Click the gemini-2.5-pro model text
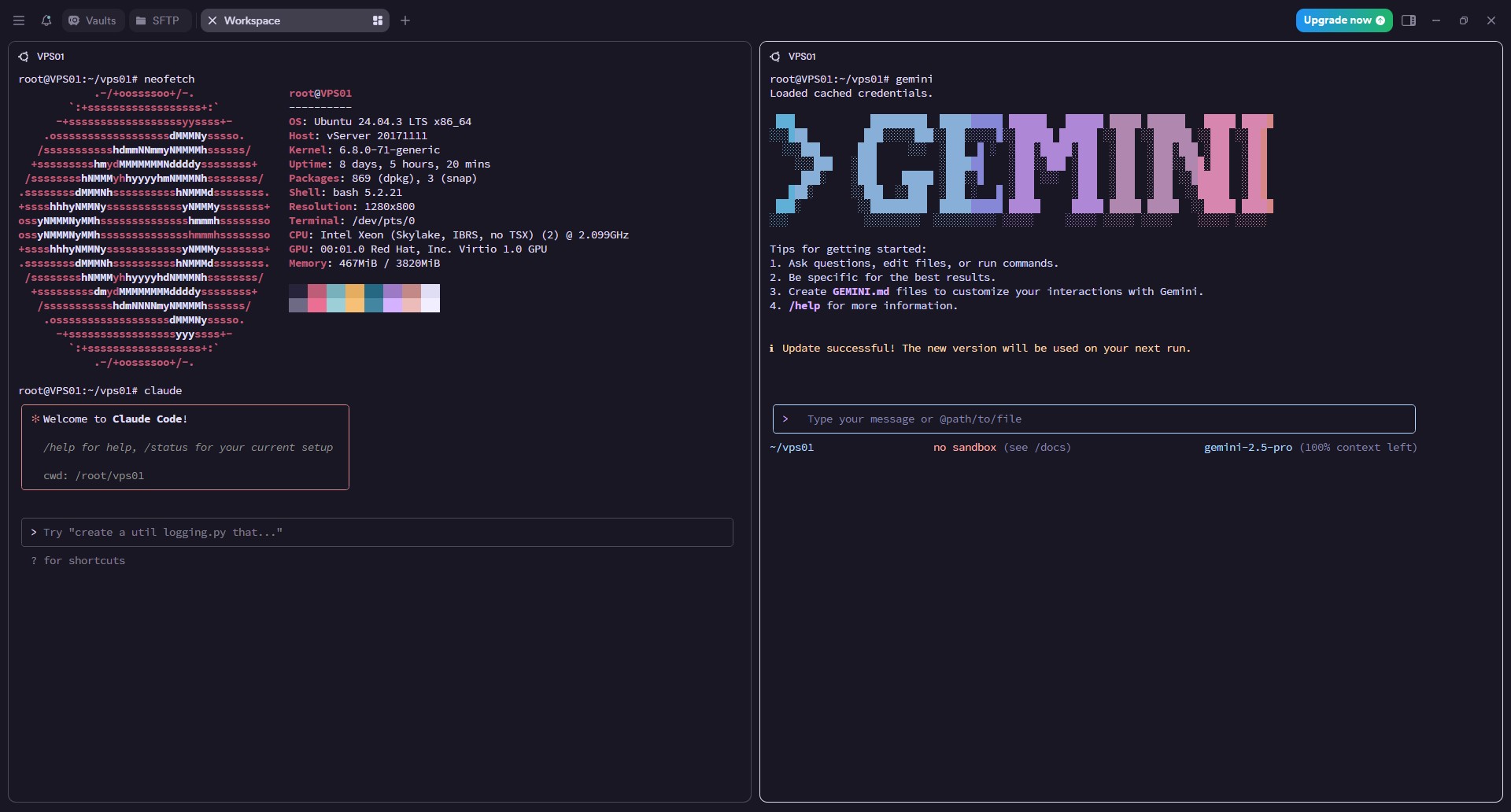The width and height of the screenshot is (1511, 812). [x=1247, y=447]
